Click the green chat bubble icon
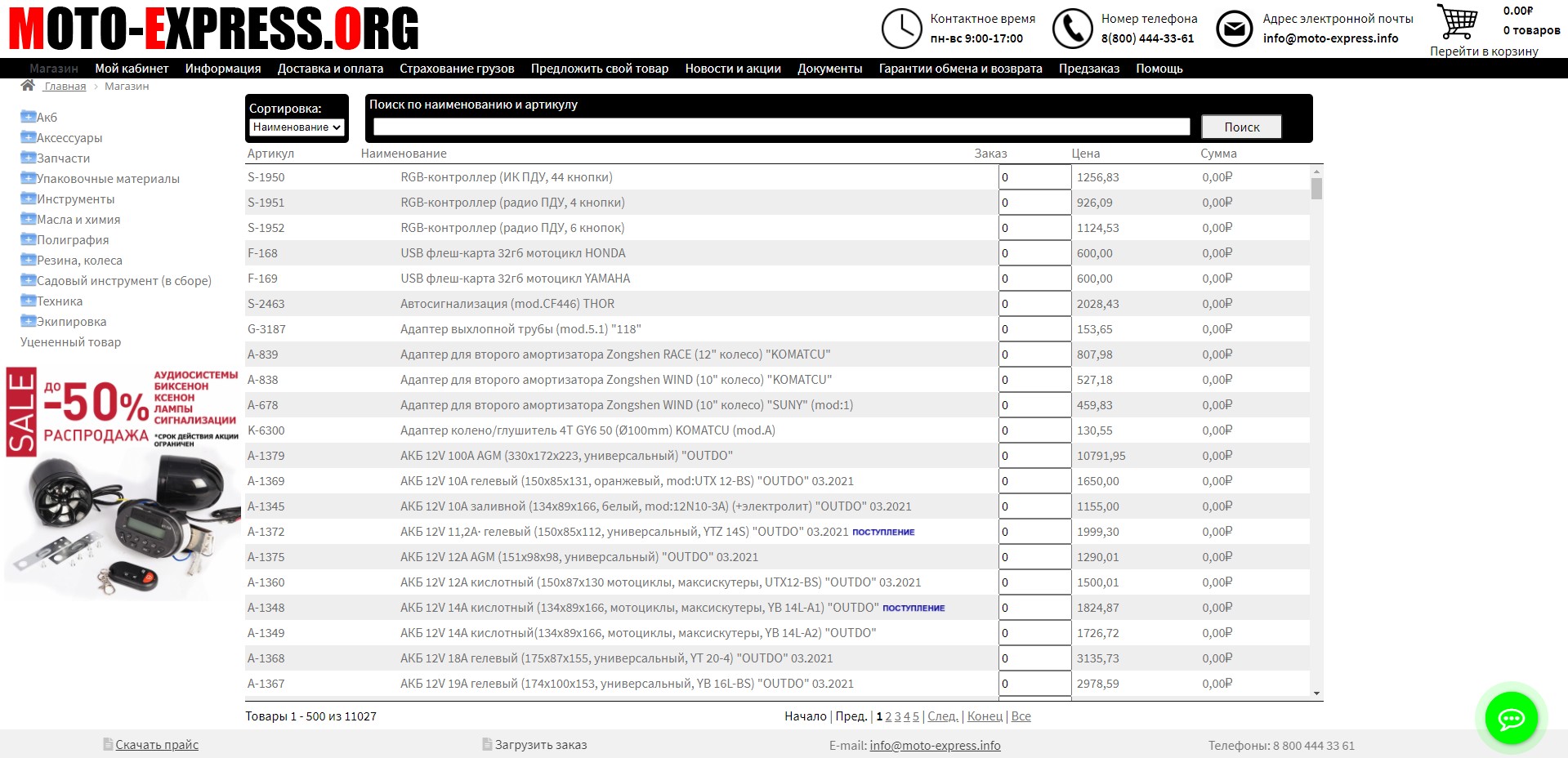The width and height of the screenshot is (1568, 758). 1511,718
